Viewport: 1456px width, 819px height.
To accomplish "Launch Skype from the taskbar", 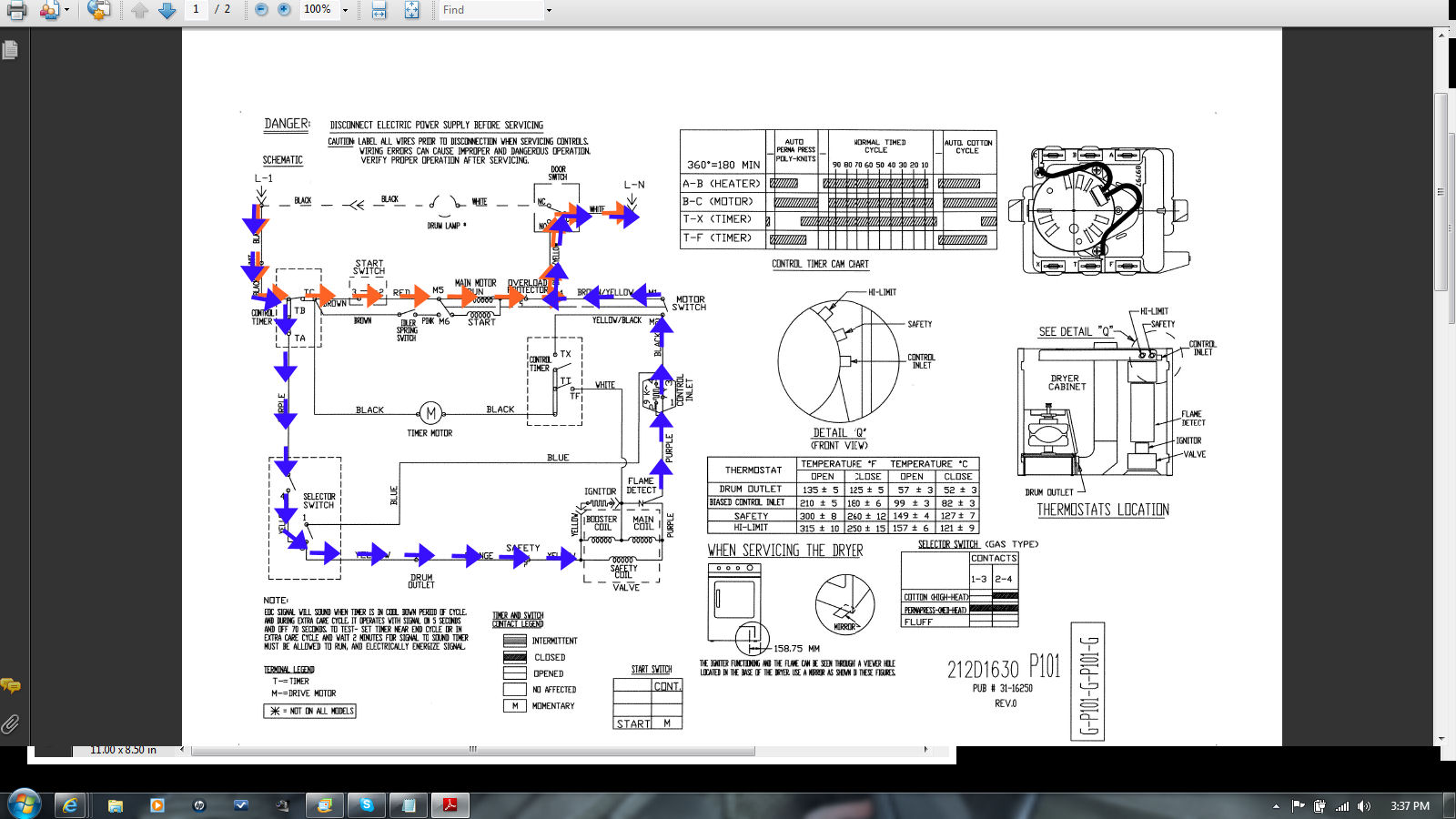I will tap(367, 804).
